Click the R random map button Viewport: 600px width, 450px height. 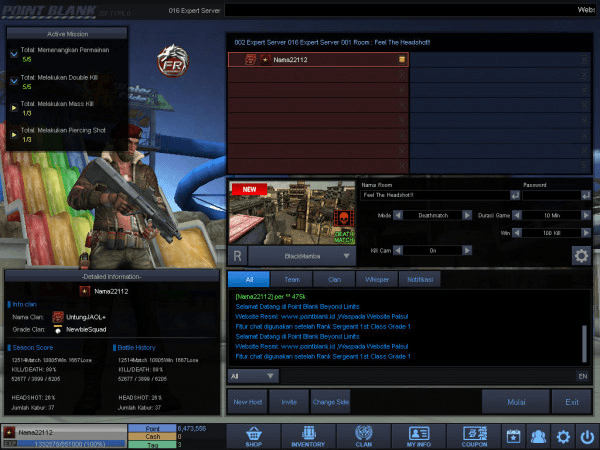(x=238, y=255)
